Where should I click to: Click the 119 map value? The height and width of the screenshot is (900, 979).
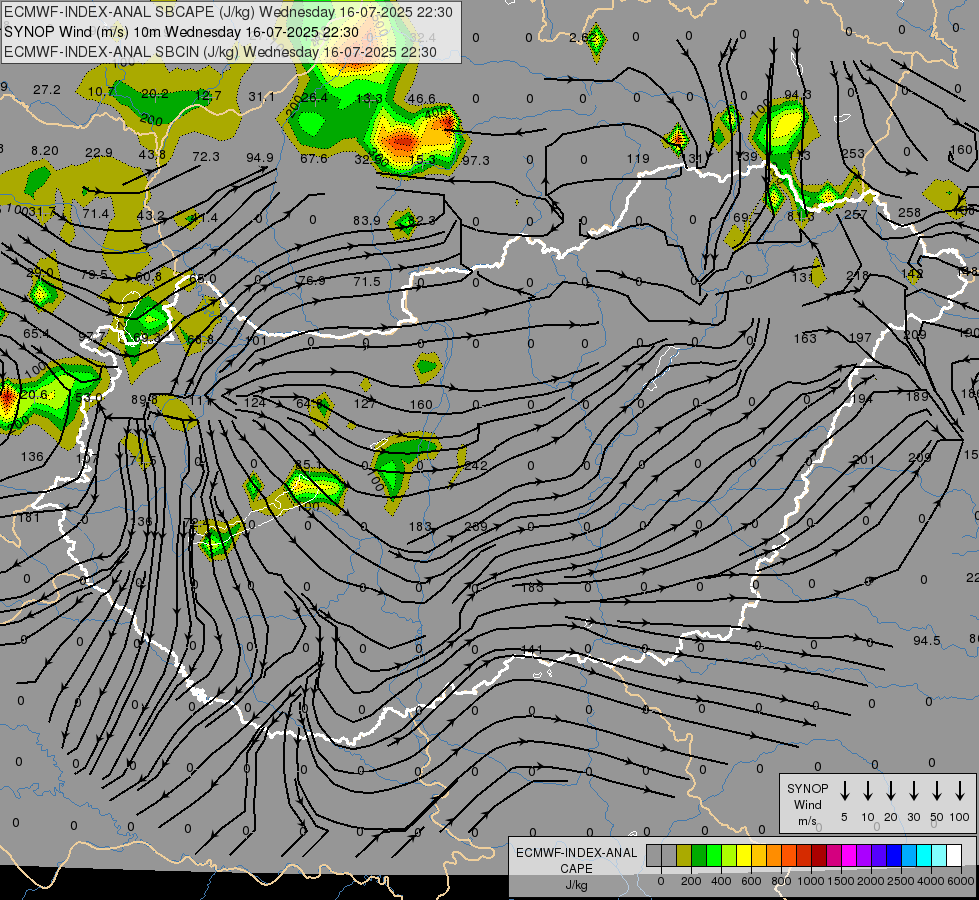[638, 159]
